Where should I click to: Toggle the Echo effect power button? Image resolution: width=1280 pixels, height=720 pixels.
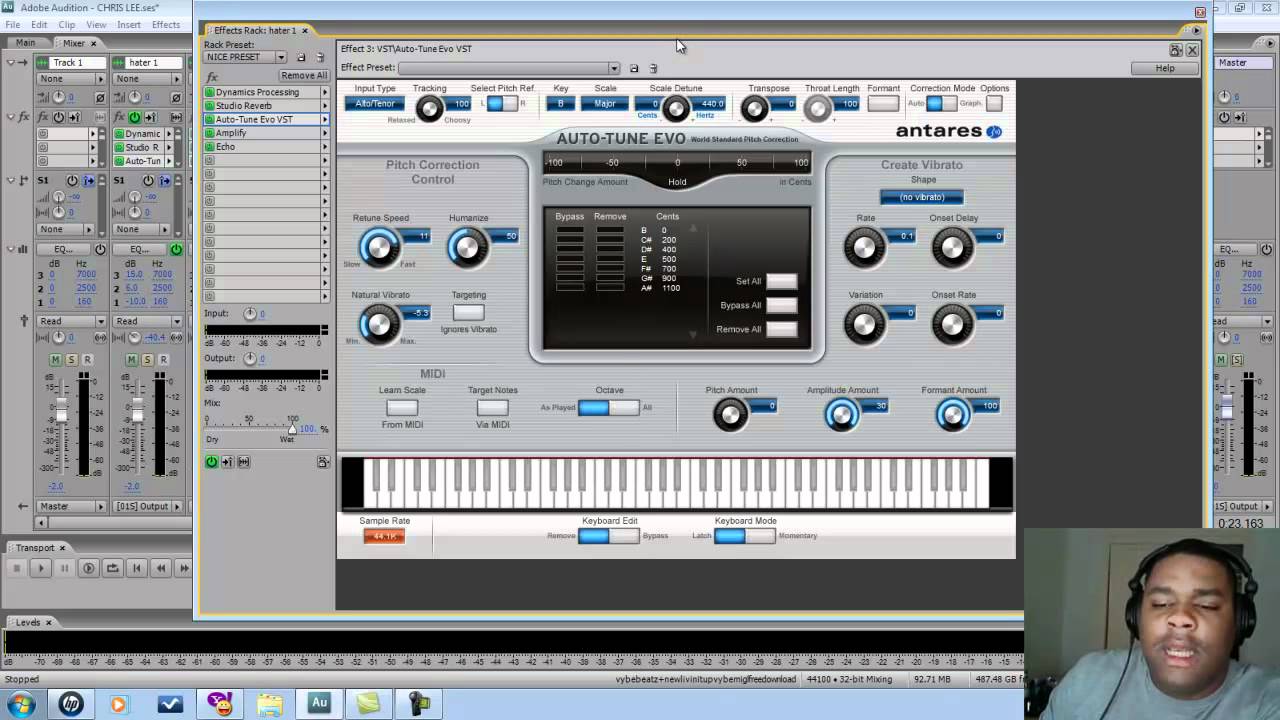pos(210,147)
